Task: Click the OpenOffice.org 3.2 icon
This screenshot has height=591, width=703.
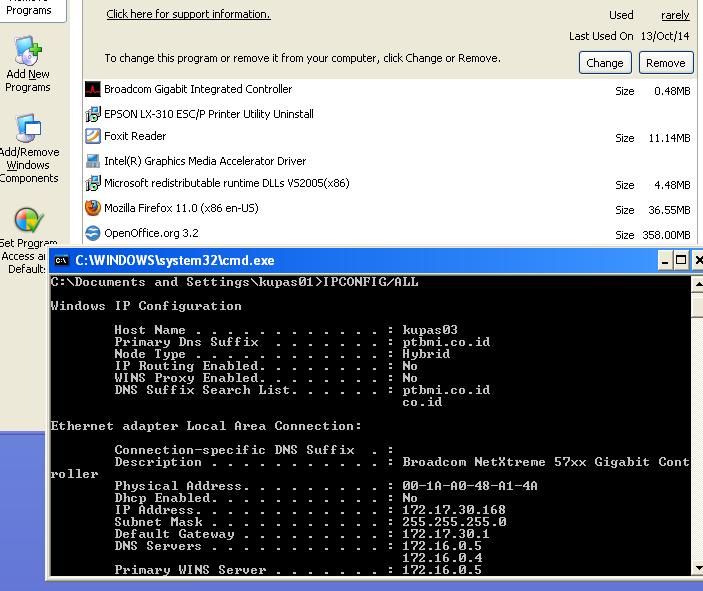Action: click(93, 233)
